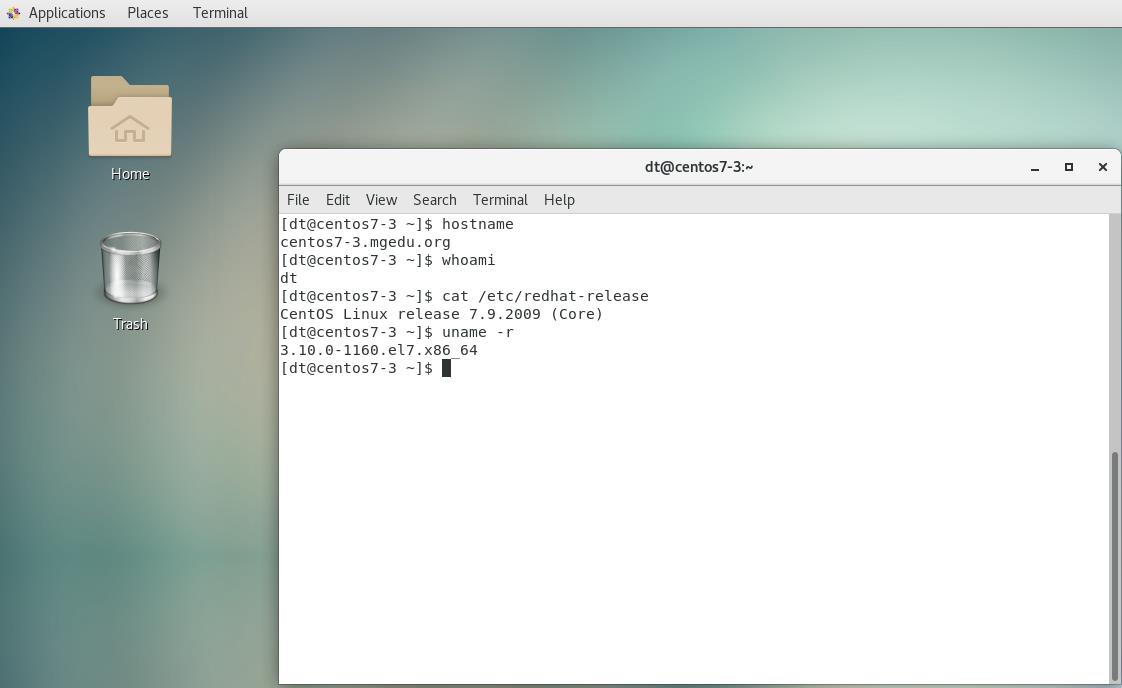The image size is (1122, 688).
Task: Open the Trash desktop icon
Action: [x=130, y=268]
